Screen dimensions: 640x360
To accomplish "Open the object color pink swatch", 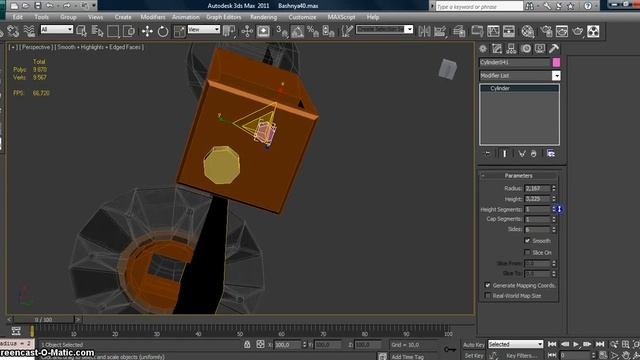I will tap(556, 62).
